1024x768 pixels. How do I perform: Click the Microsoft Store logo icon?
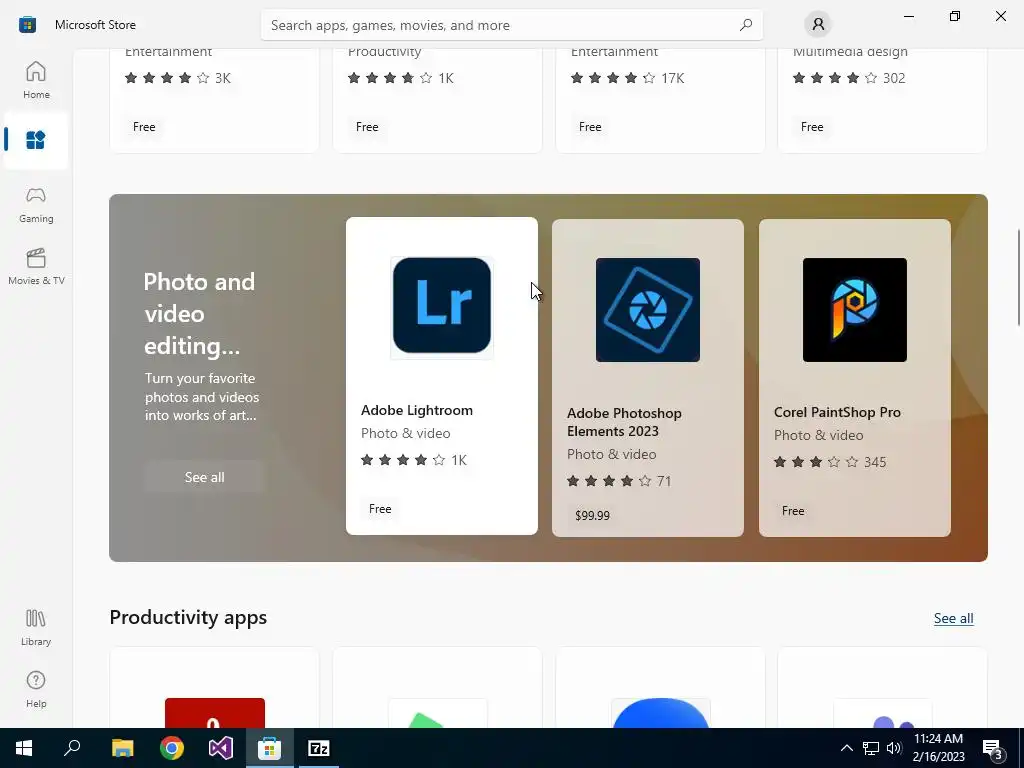click(x=27, y=25)
